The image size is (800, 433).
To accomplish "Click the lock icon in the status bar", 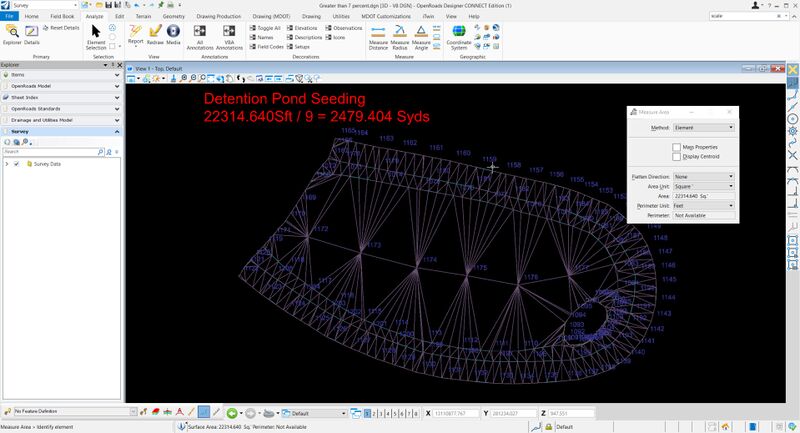I will pyautogui.click(x=548, y=427).
